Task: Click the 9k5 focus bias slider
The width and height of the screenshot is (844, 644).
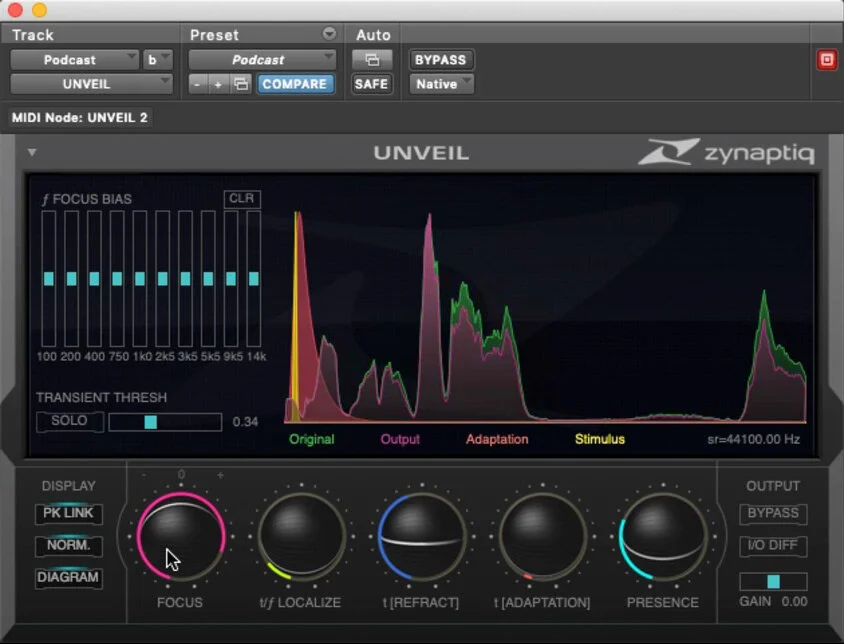Action: click(231, 278)
